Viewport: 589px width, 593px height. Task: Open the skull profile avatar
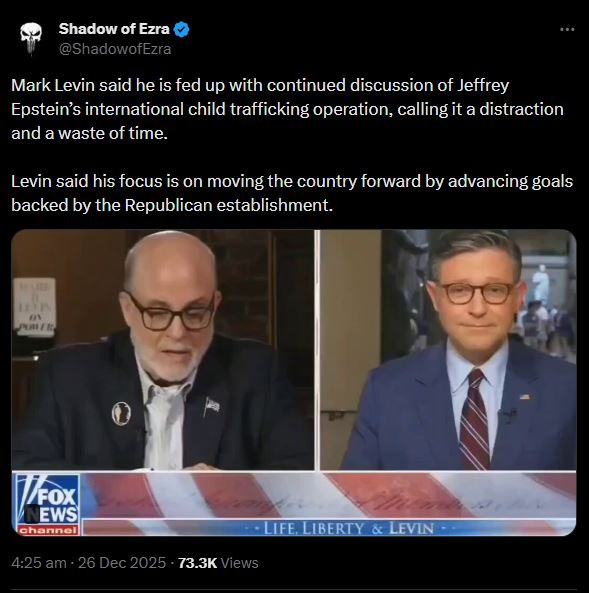[x=31, y=38]
